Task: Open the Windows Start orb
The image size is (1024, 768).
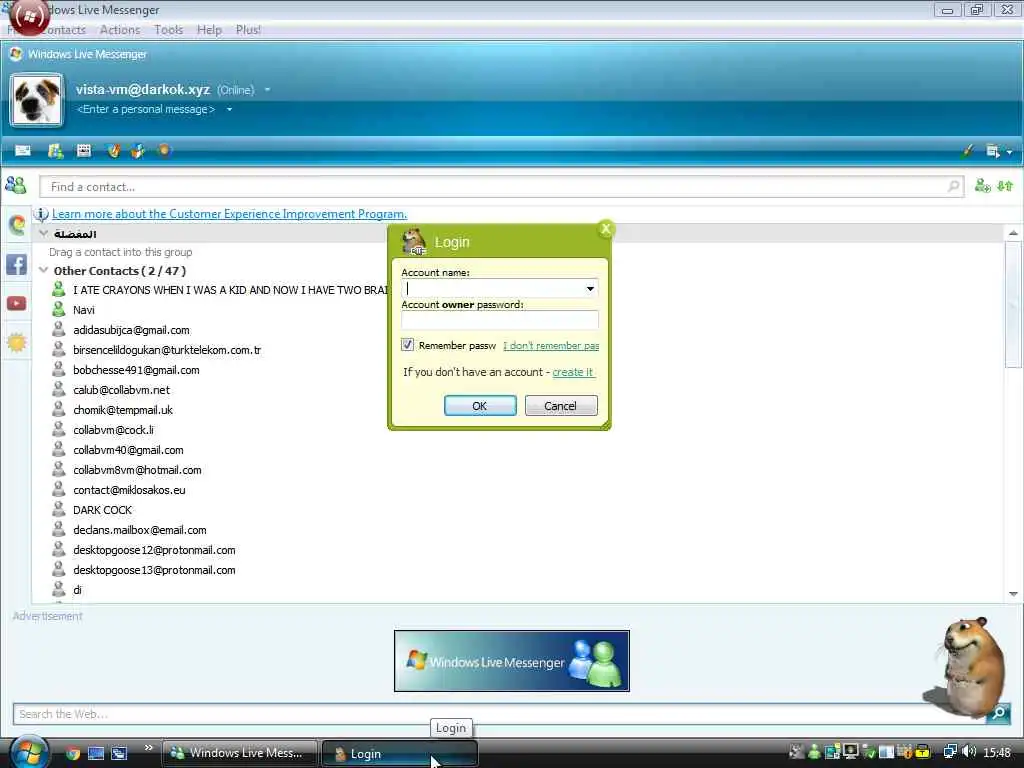Action: point(29,752)
